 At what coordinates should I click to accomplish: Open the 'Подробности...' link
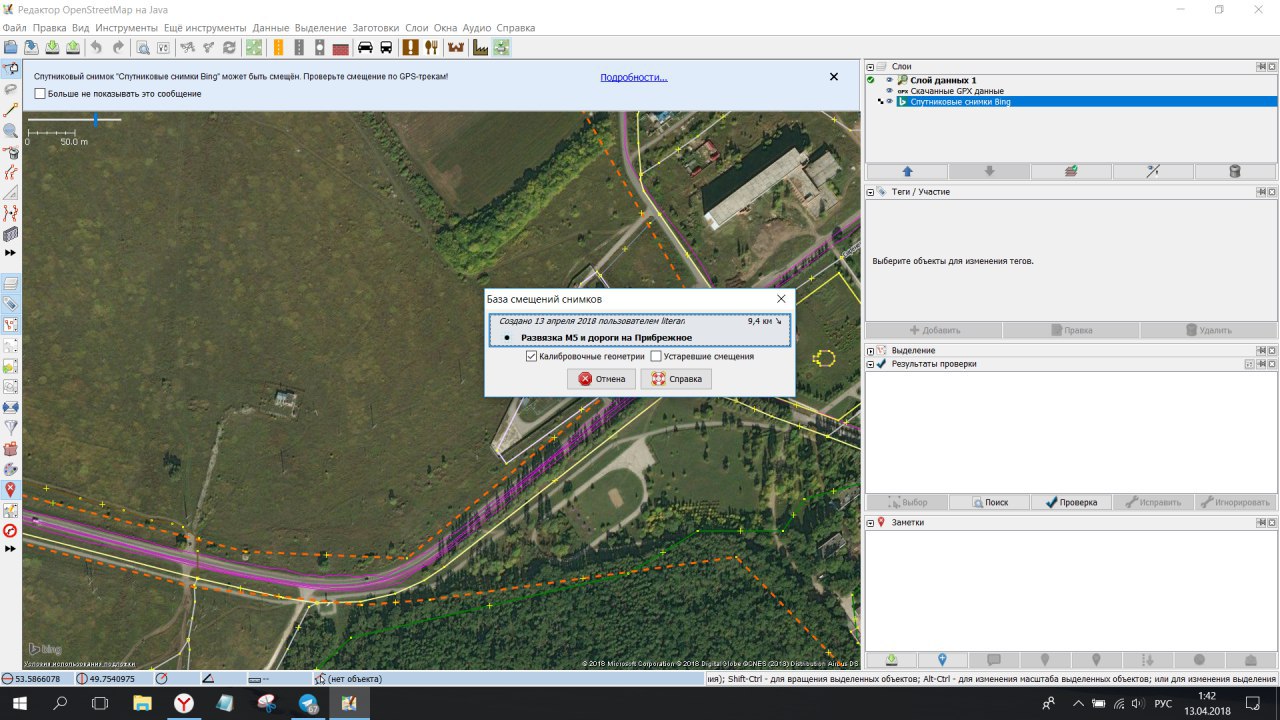pyautogui.click(x=634, y=77)
